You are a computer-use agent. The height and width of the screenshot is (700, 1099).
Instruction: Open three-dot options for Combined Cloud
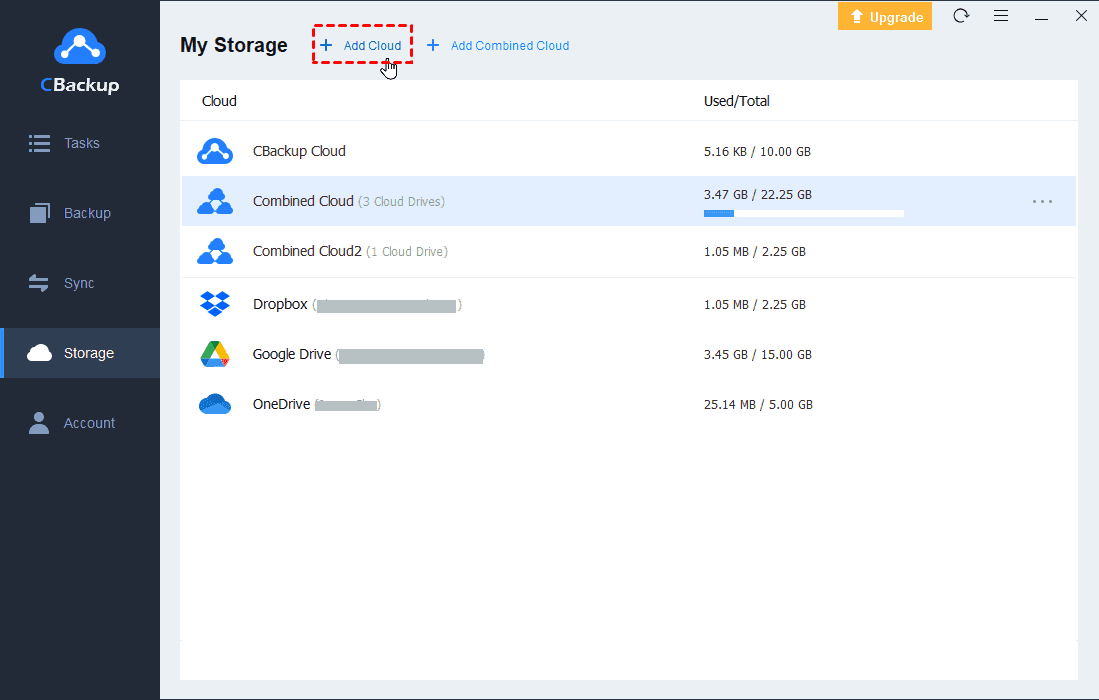[x=1042, y=201]
